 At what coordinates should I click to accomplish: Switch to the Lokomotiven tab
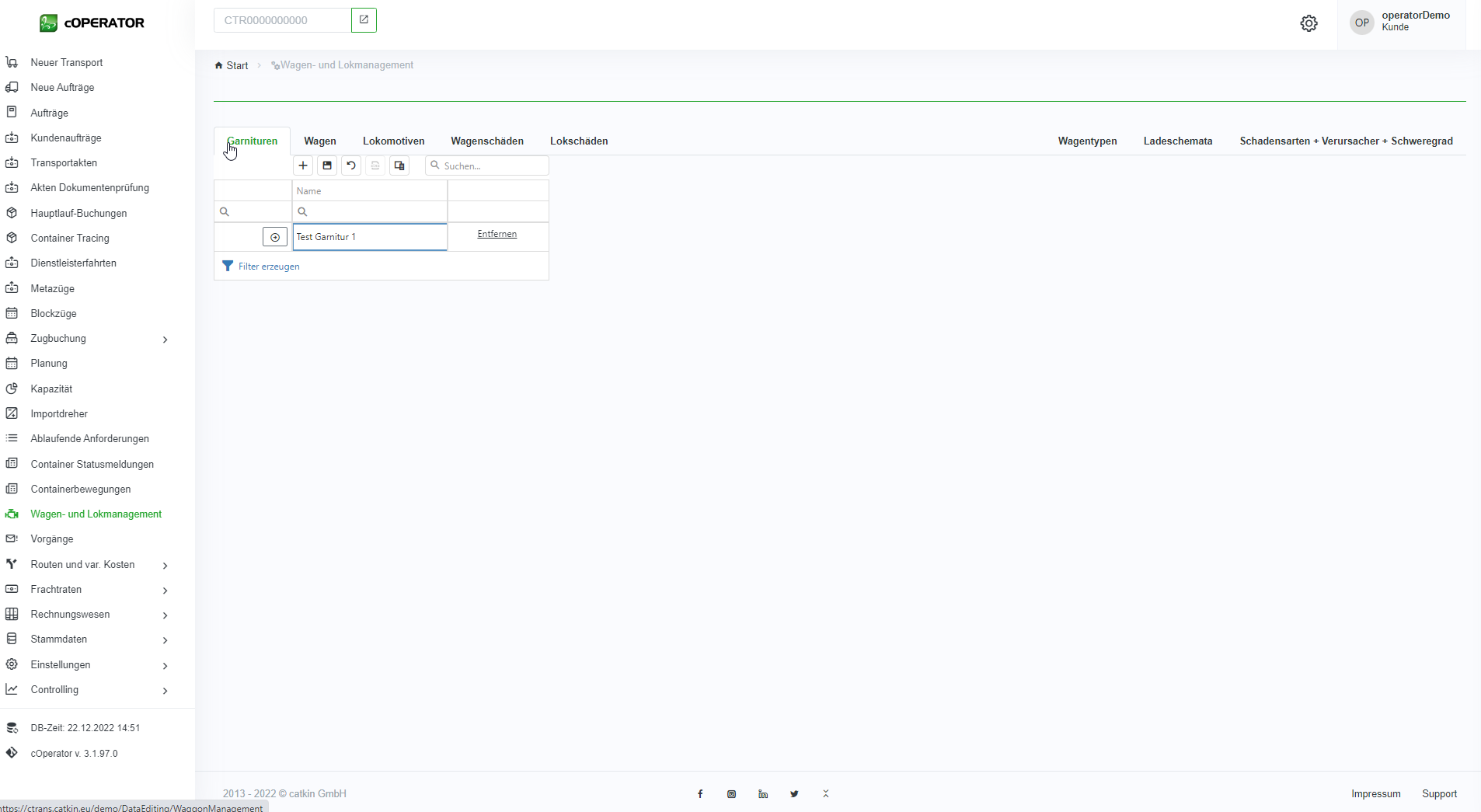pyautogui.click(x=393, y=141)
